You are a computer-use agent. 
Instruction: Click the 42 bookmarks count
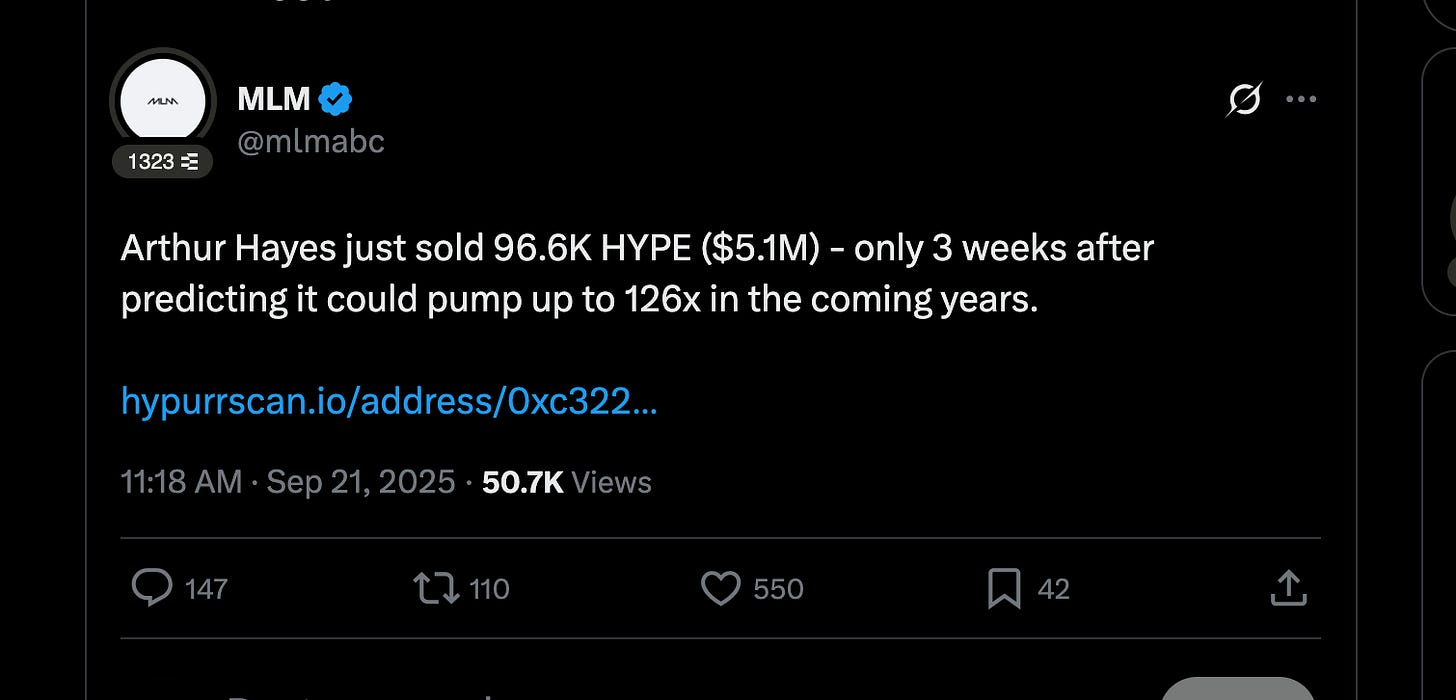1053,589
